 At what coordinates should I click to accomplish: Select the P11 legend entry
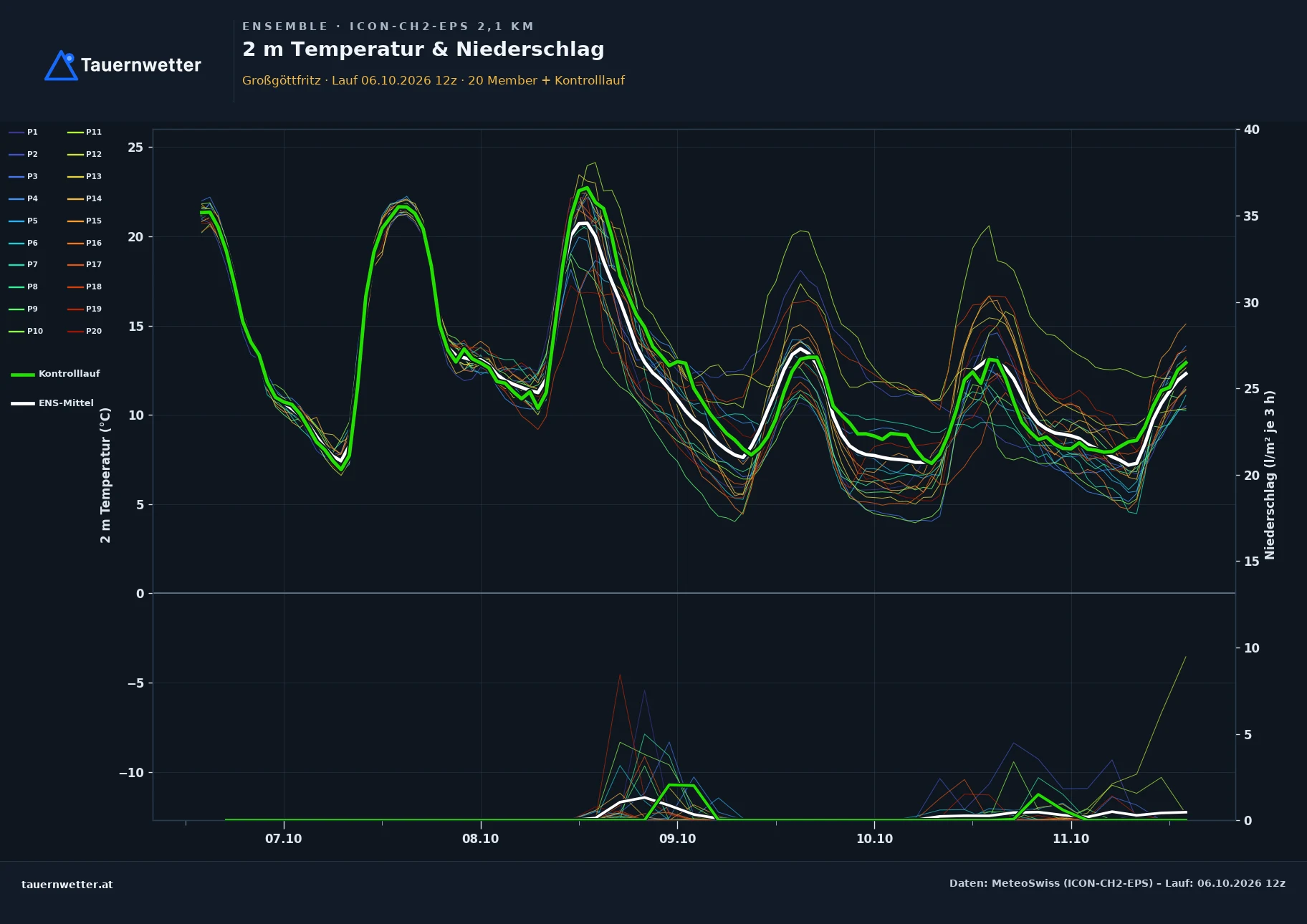(x=85, y=132)
